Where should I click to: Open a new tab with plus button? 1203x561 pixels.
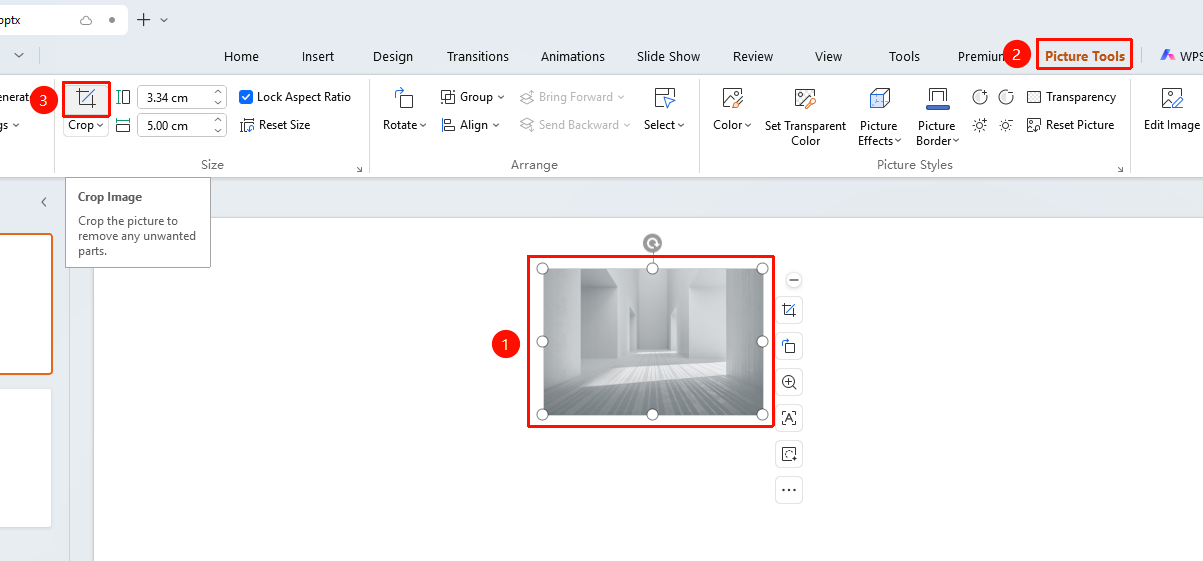pyautogui.click(x=144, y=19)
